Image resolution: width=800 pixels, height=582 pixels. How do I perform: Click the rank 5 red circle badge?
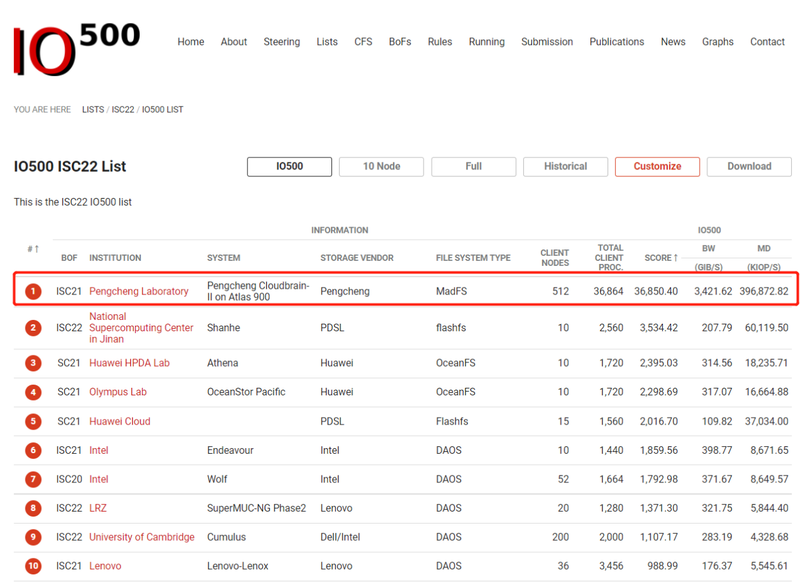click(x=33, y=421)
